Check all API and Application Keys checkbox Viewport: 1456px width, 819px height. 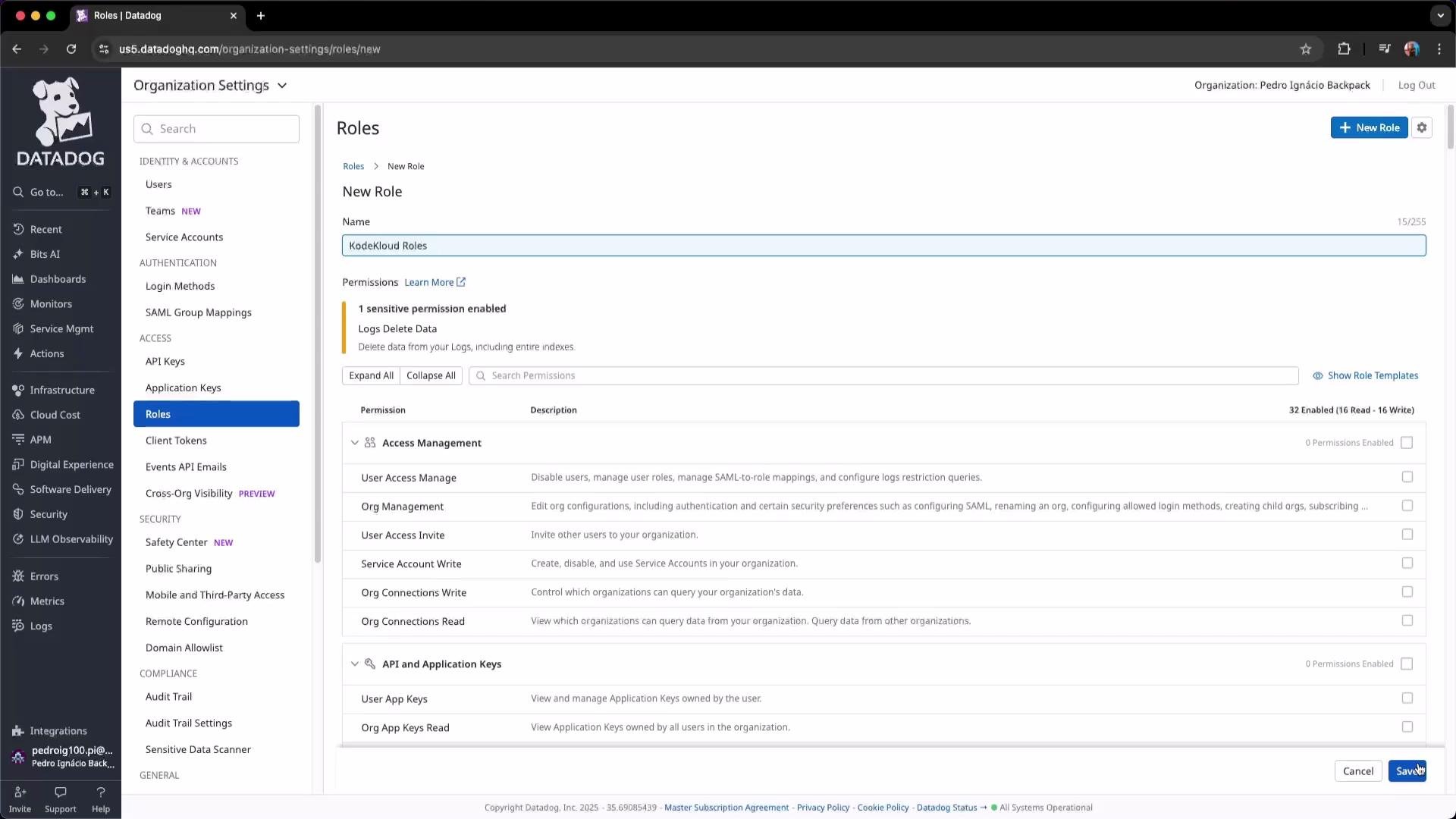pyautogui.click(x=1407, y=664)
